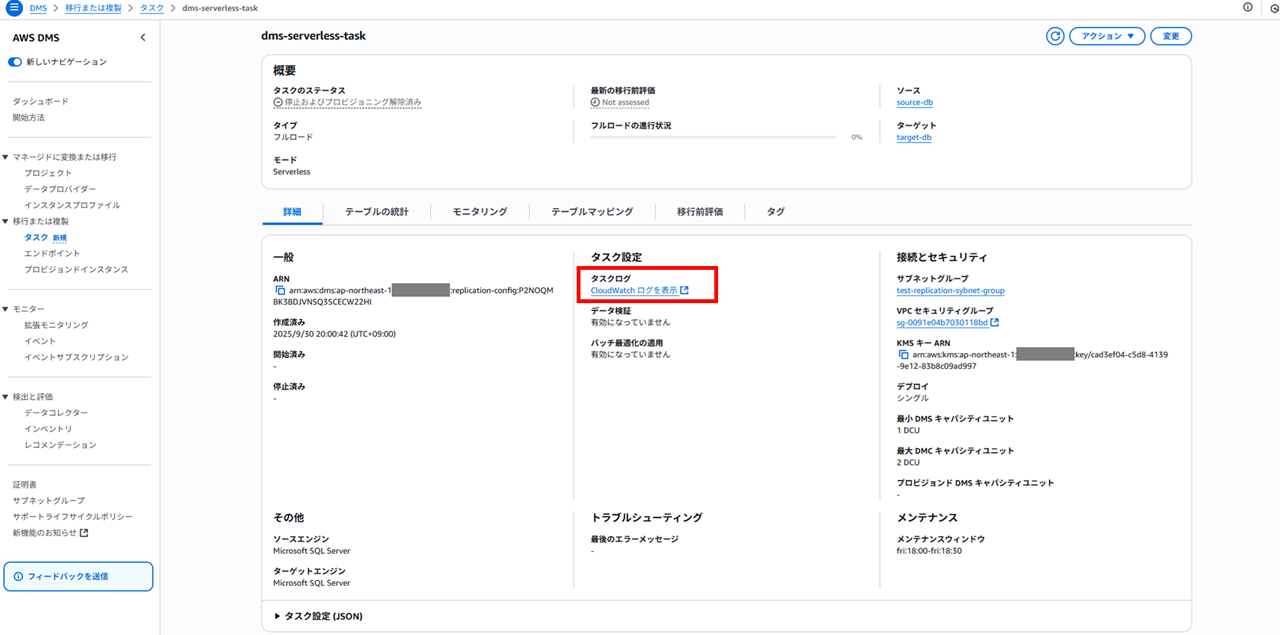Image resolution: width=1280 pixels, height=635 pixels.
Task: Open the CloudWatch ログを表示 link
Action: 634,291
